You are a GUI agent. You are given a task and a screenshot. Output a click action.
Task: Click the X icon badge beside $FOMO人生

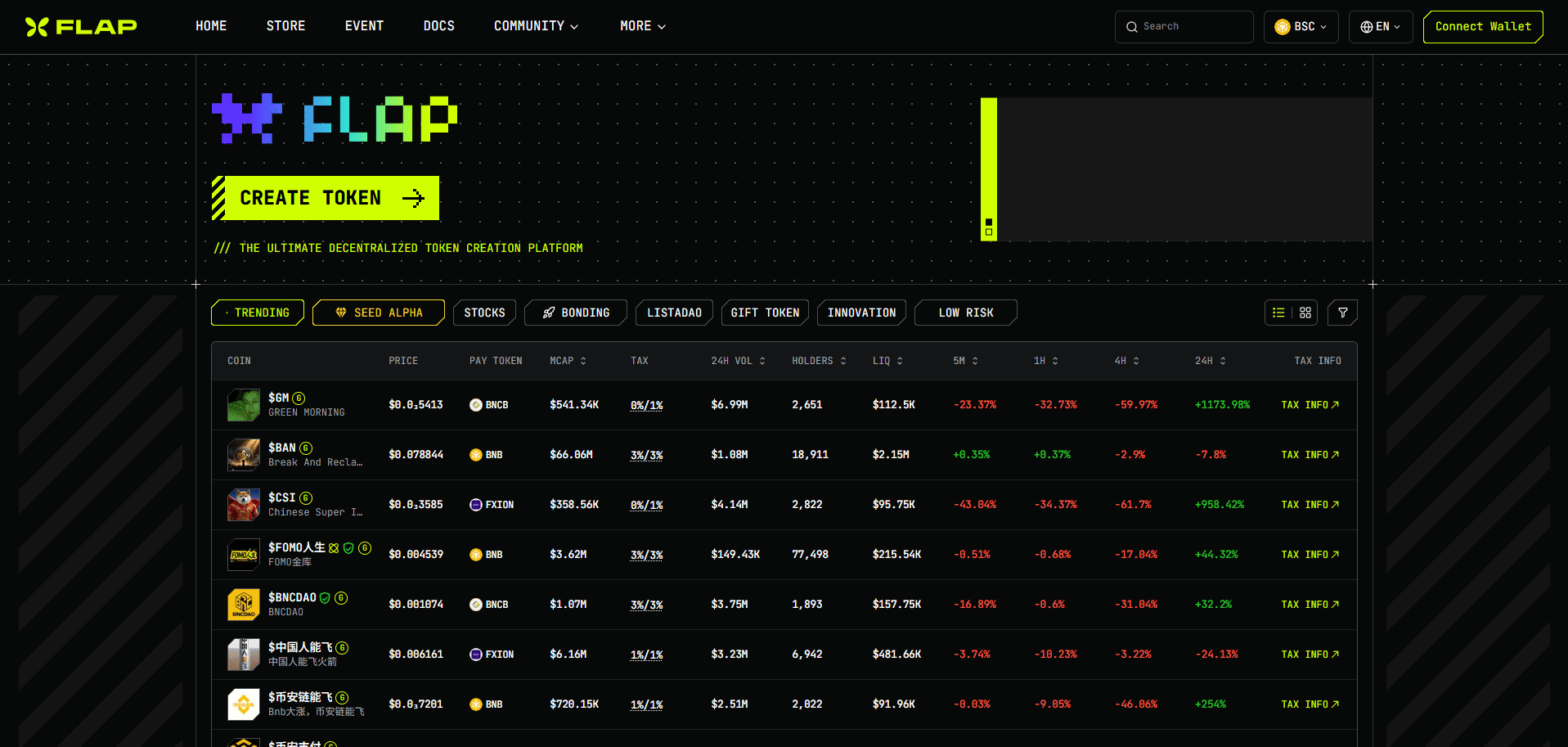pyautogui.click(x=334, y=548)
